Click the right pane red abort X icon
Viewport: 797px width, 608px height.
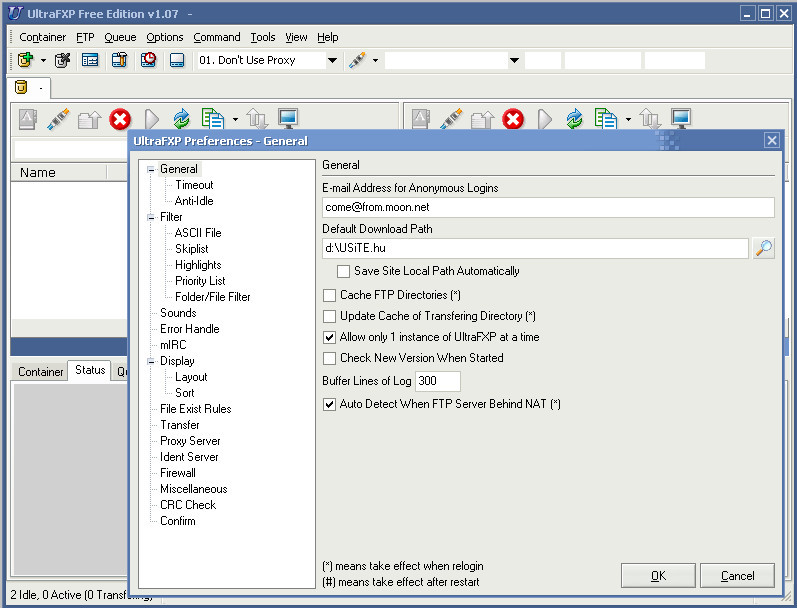513,119
